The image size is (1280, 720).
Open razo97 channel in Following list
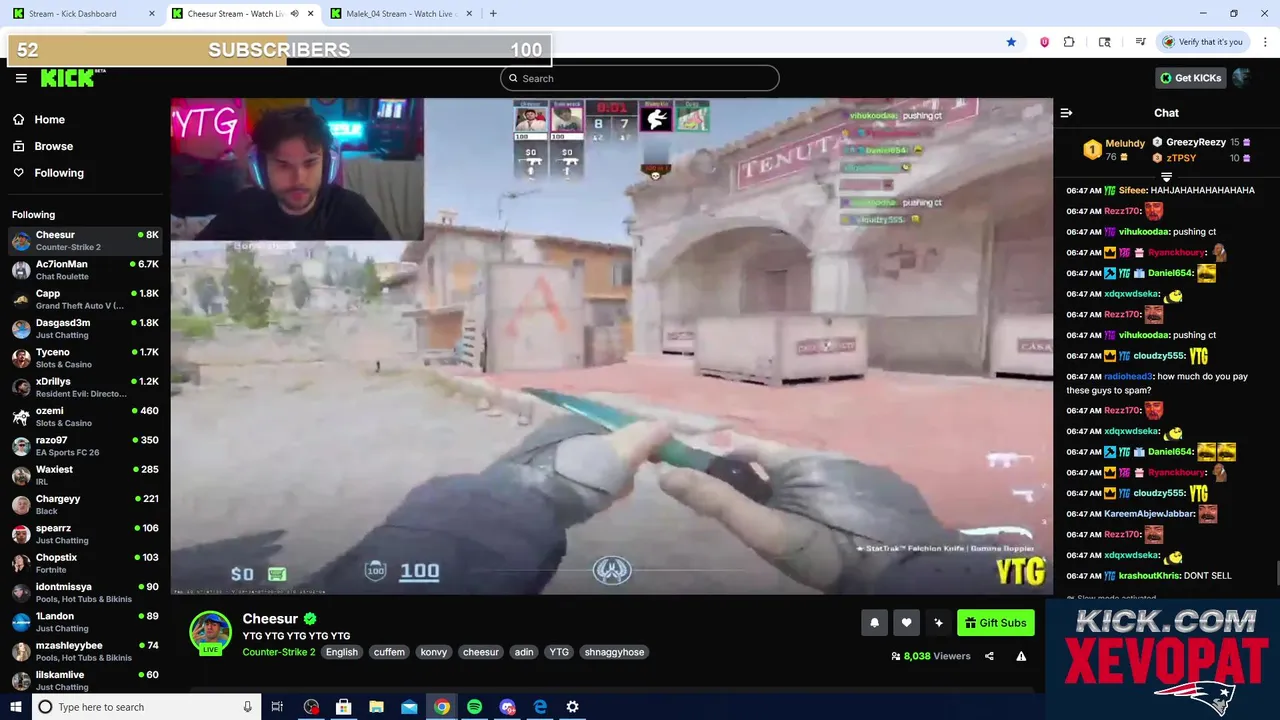pos(85,446)
